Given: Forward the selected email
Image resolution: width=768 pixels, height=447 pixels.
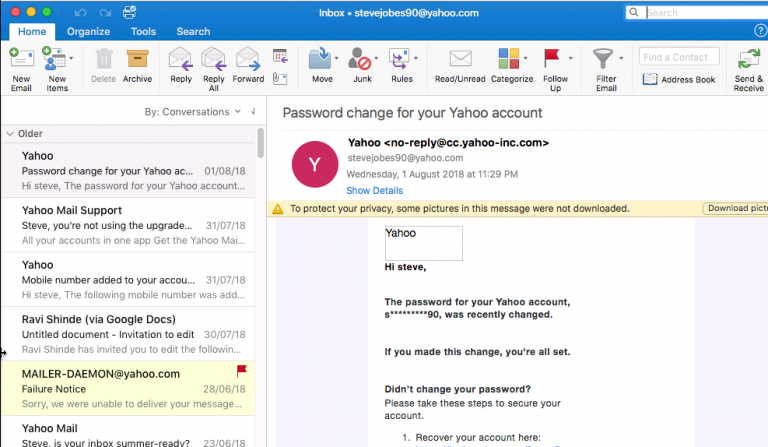Looking at the screenshot, I should click(x=248, y=59).
